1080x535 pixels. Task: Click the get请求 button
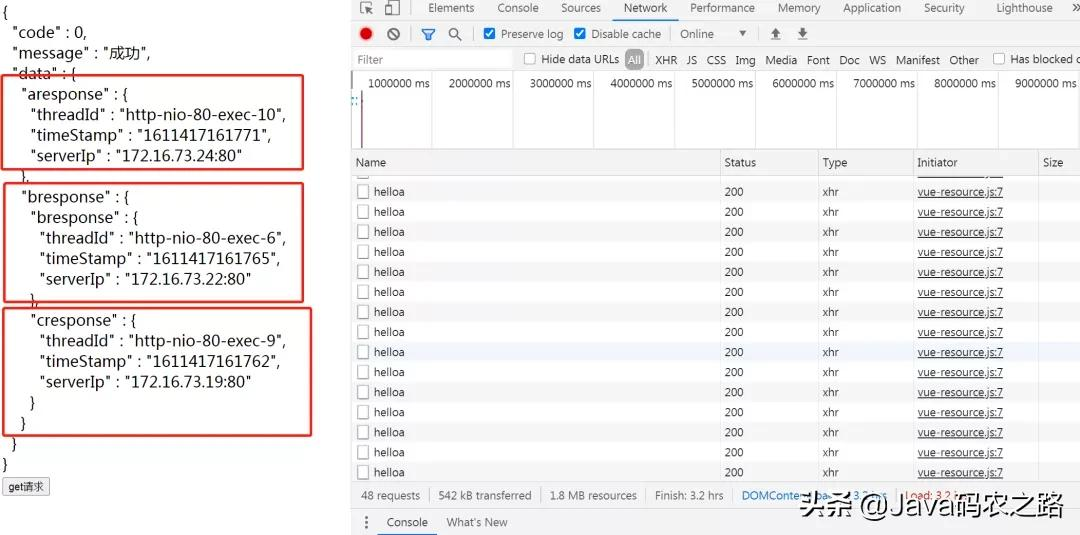pyautogui.click(x=25, y=487)
